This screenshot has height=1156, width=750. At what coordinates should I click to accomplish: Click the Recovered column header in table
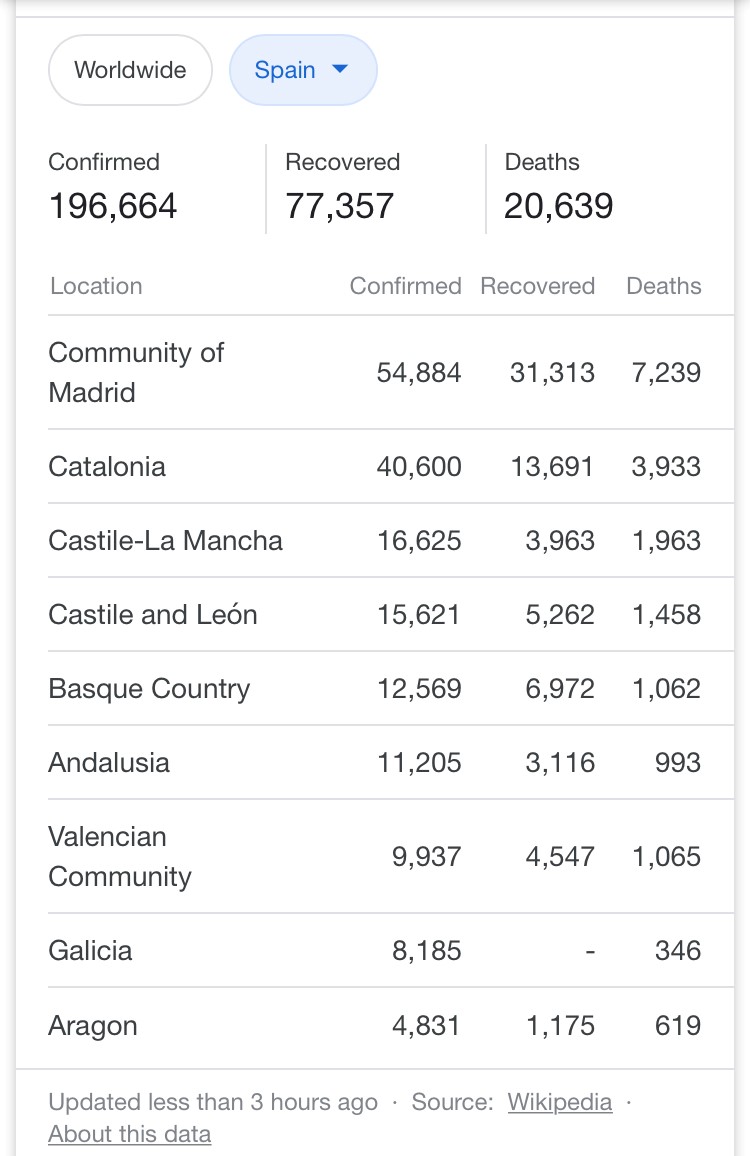click(538, 286)
